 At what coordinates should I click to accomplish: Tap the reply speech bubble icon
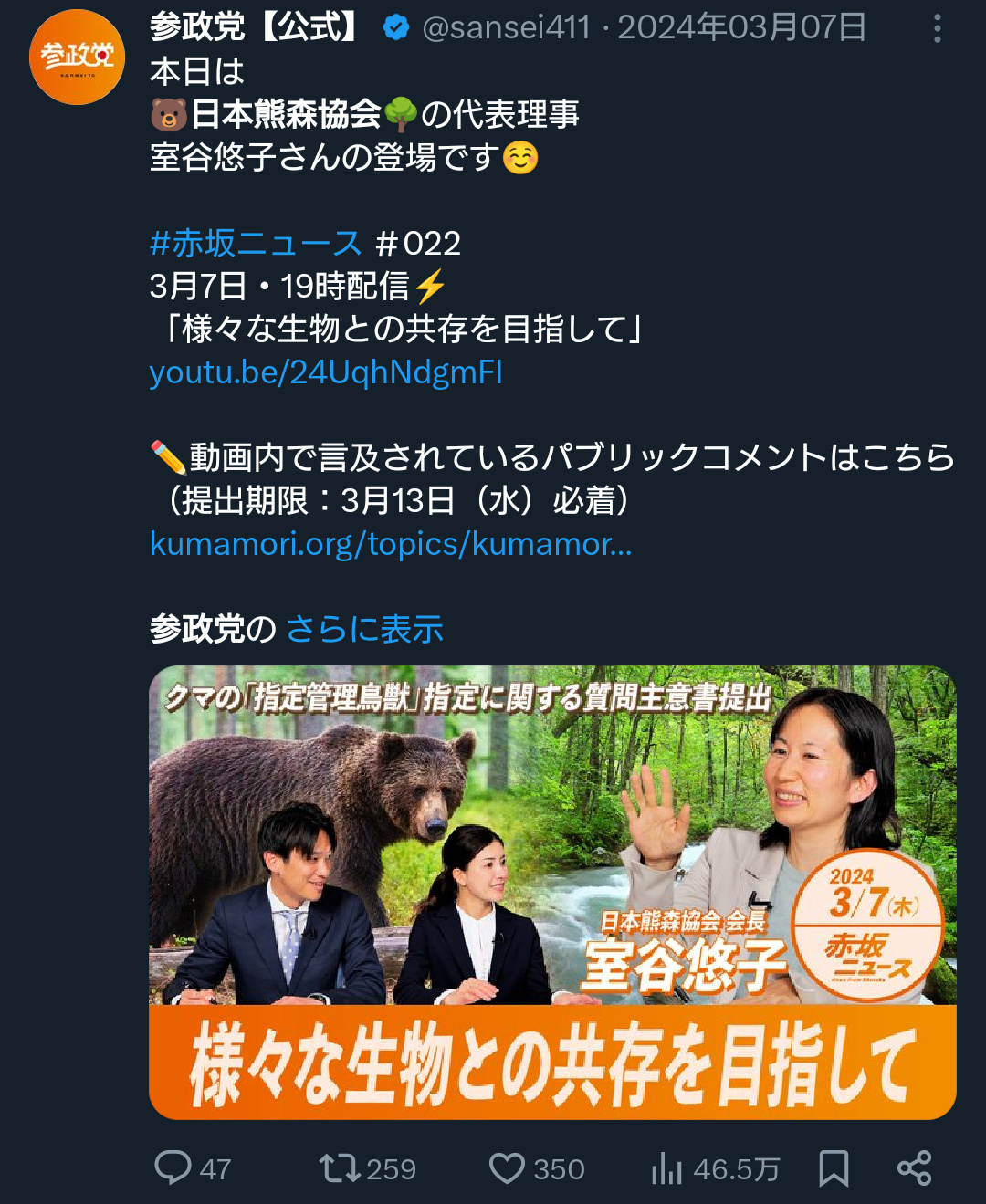tap(173, 1167)
